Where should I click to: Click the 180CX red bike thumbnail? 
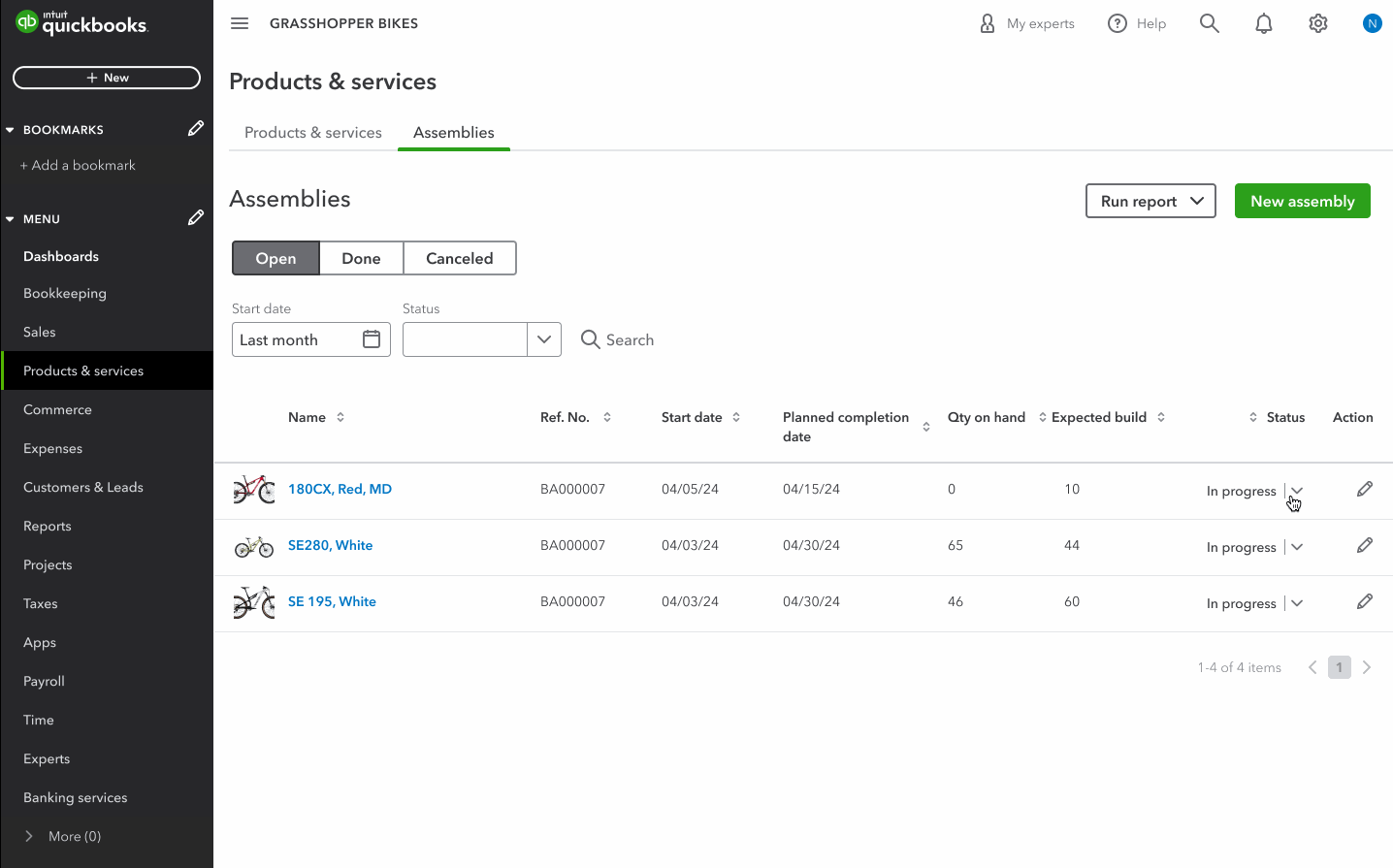coord(254,489)
